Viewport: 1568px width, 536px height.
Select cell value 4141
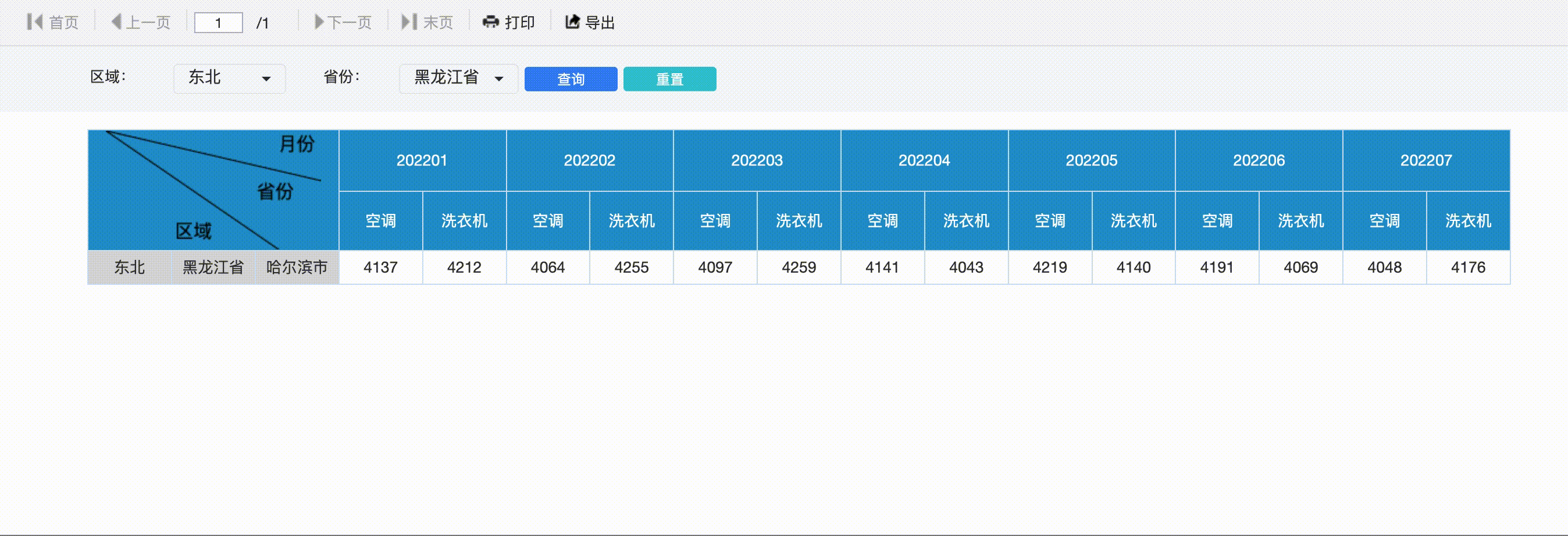(x=883, y=267)
